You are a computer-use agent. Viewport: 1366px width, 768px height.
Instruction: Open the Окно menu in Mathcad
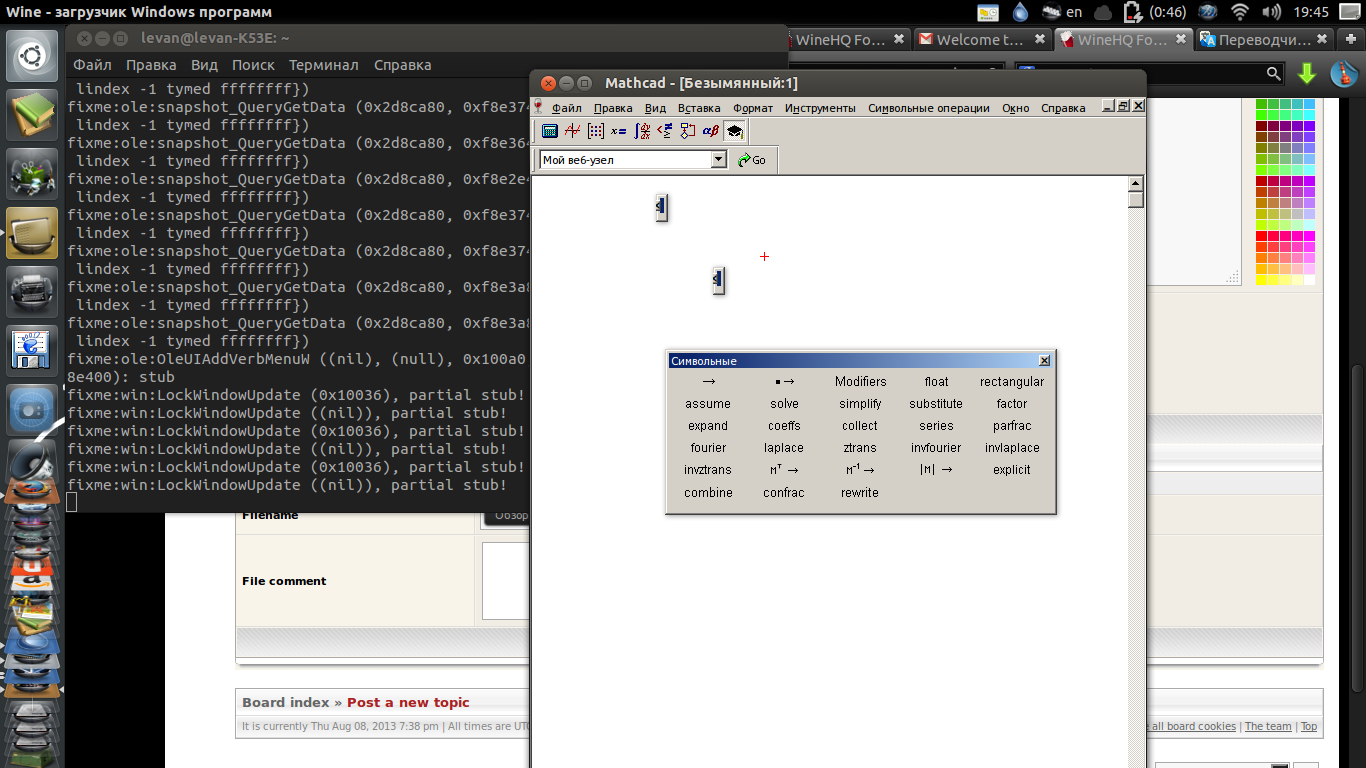(1015, 108)
